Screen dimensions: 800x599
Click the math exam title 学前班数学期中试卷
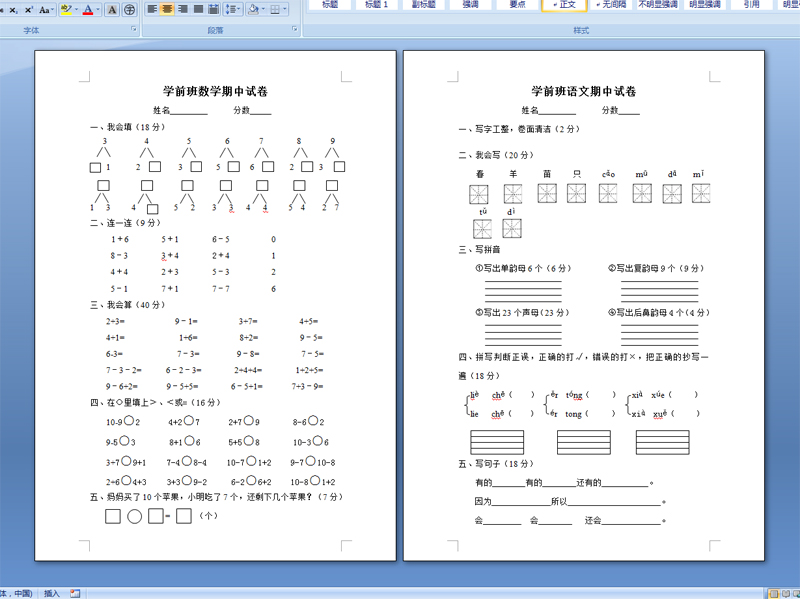pyautogui.click(x=215, y=91)
